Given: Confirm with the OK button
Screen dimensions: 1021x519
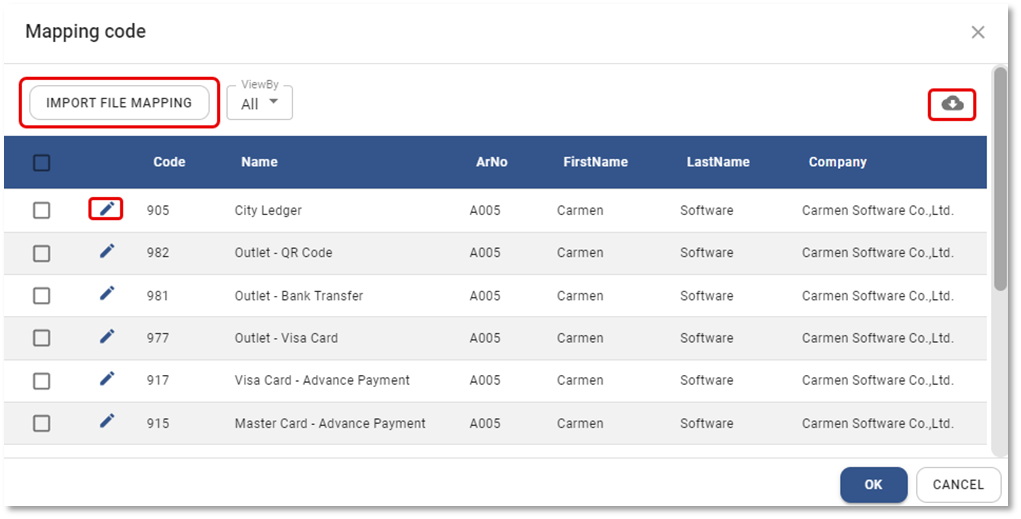Looking at the screenshot, I should [873, 484].
